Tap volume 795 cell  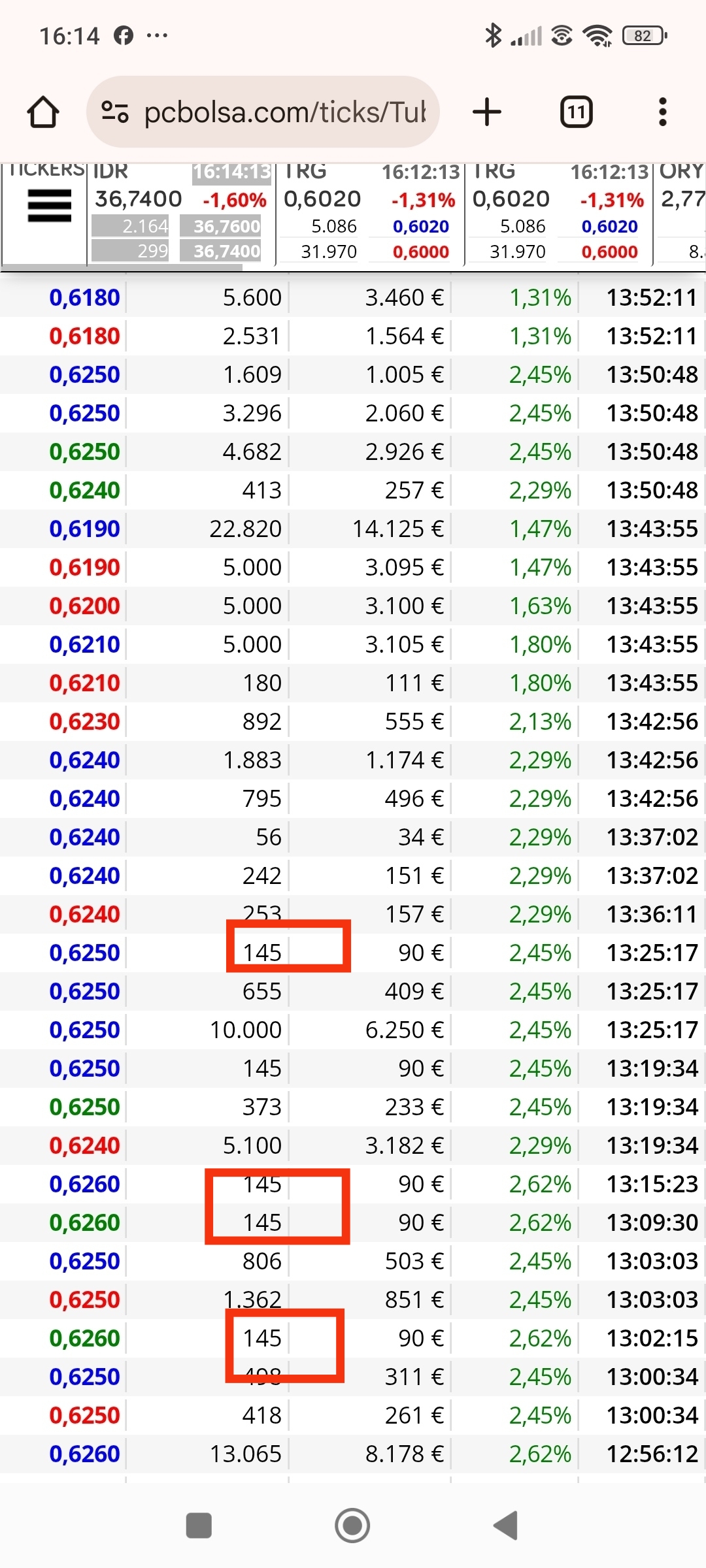(262, 798)
